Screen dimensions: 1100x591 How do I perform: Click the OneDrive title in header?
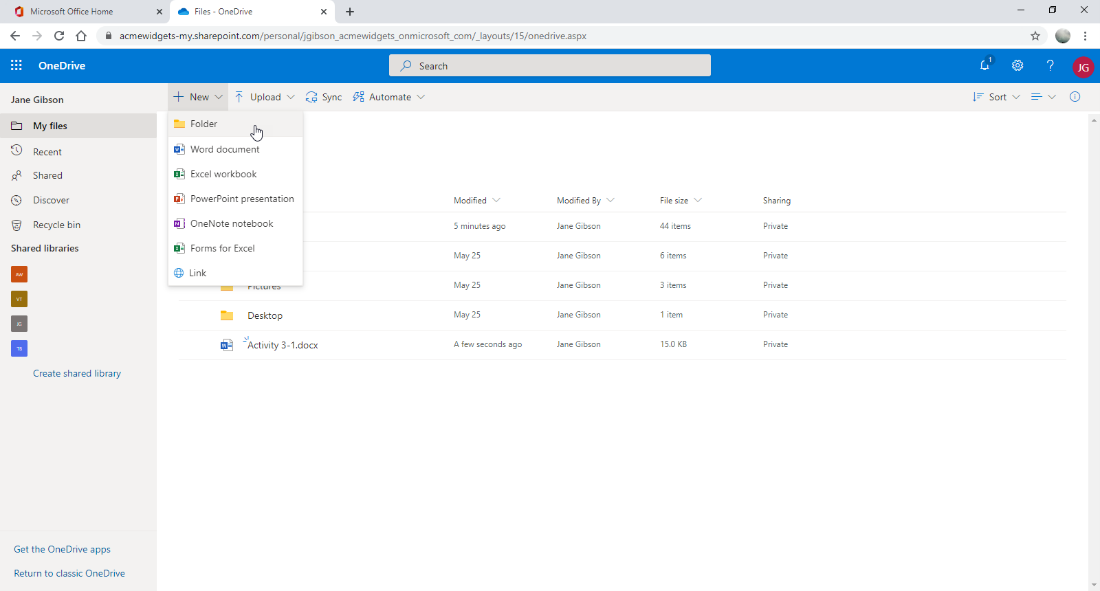(x=62, y=65)
